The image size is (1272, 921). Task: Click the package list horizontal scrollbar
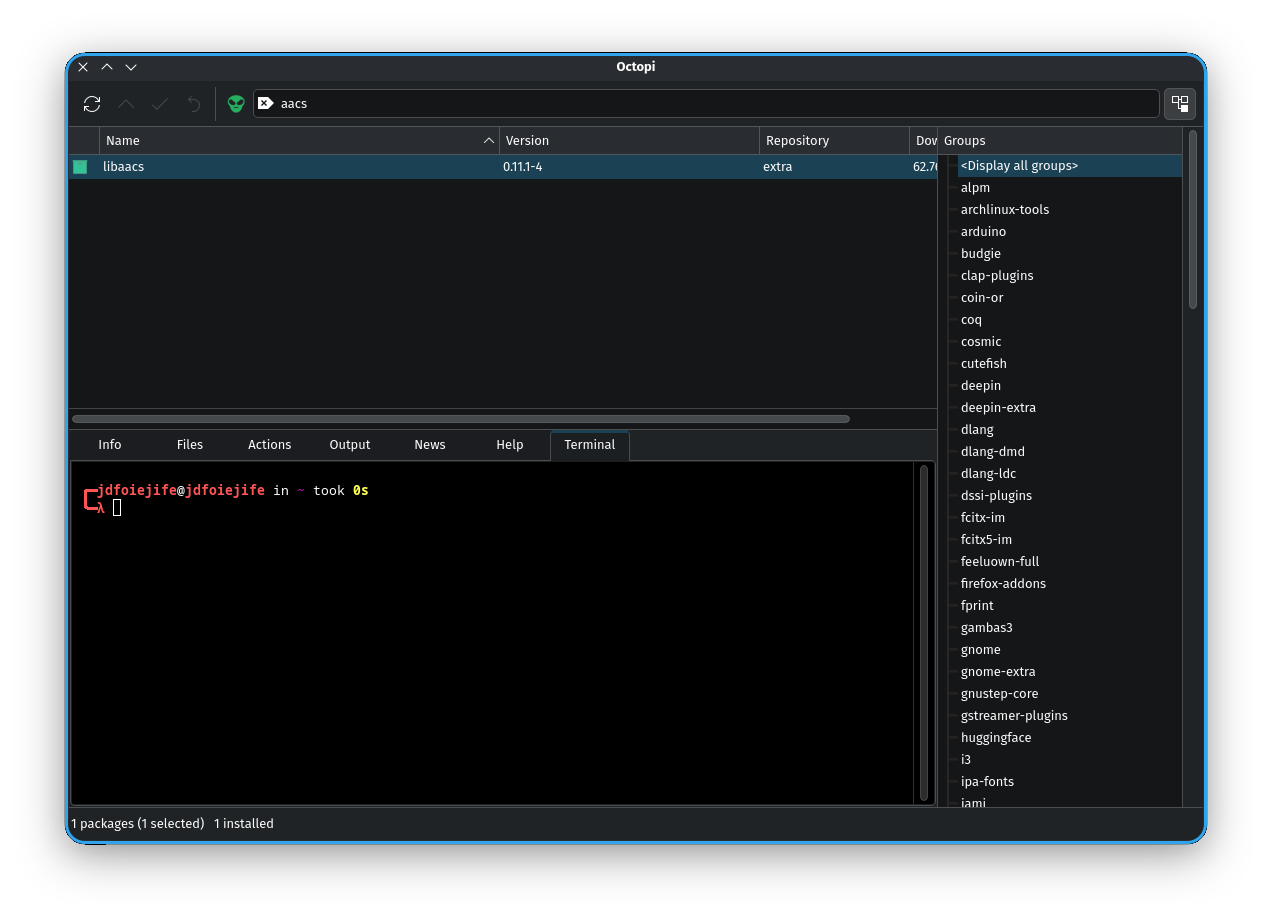pyautogui.click(x=460, y=419)
